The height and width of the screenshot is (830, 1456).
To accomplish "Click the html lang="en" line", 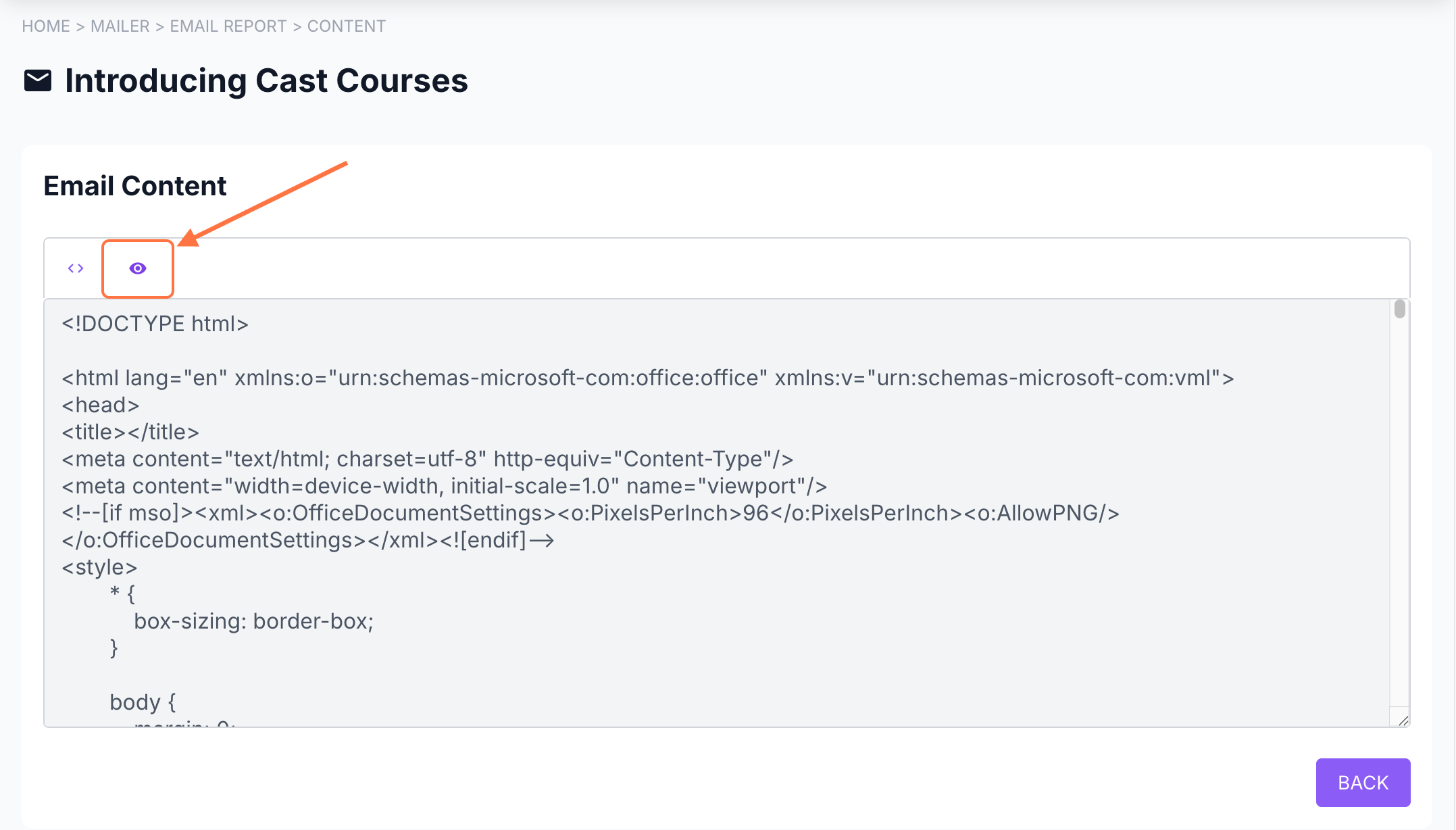I will (647, 378).
